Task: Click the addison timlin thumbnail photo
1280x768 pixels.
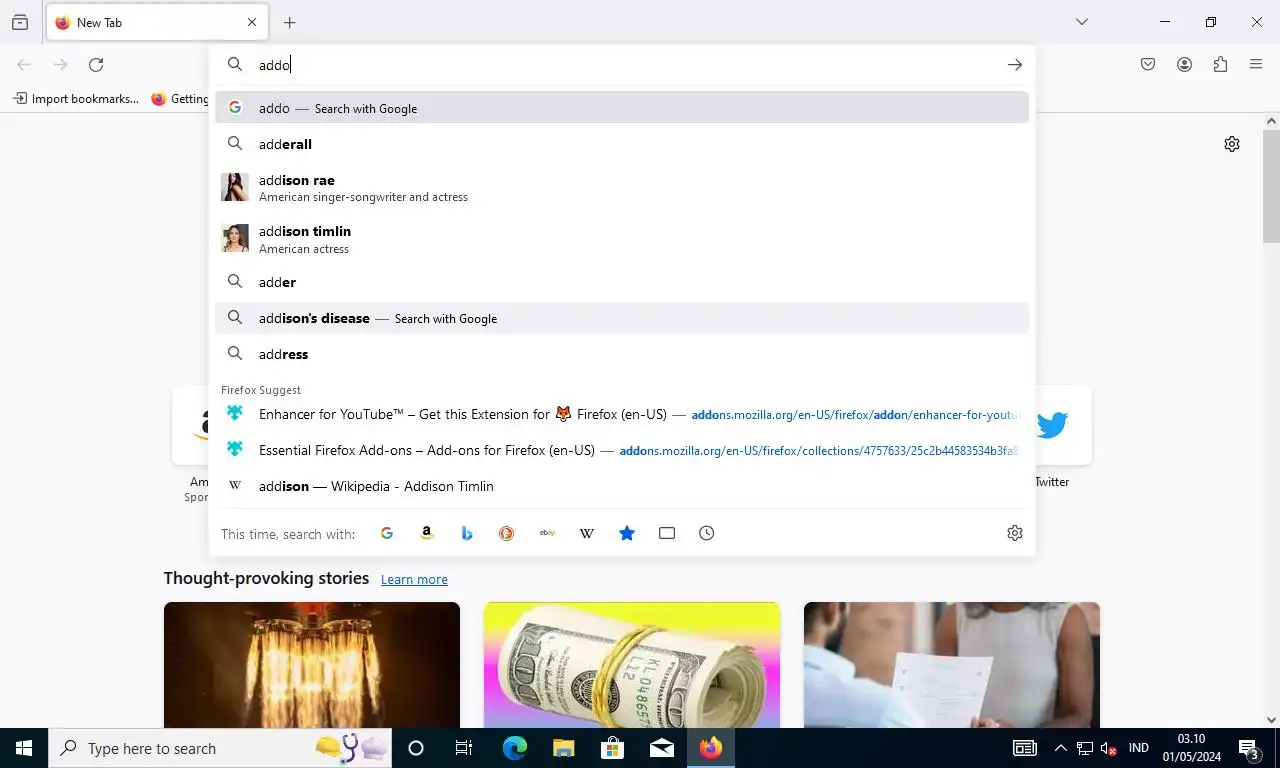Action: point(235,238)
